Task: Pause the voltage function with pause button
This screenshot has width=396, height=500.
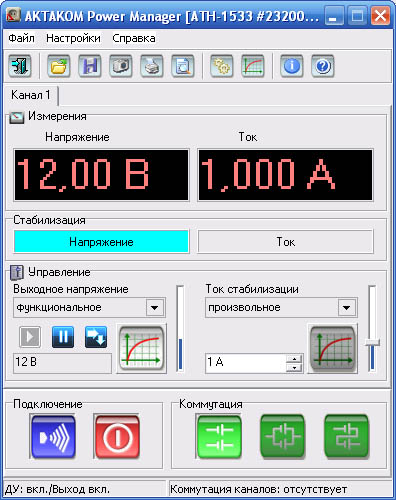Action: pos(63,337)
